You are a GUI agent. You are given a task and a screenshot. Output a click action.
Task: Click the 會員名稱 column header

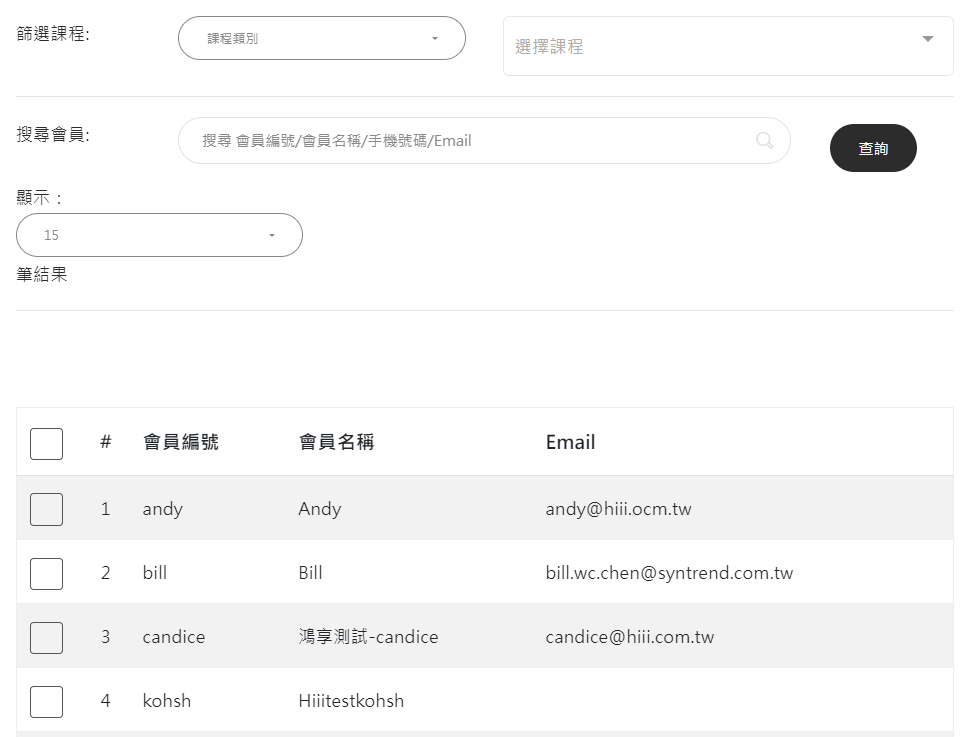tap(336, 442)
